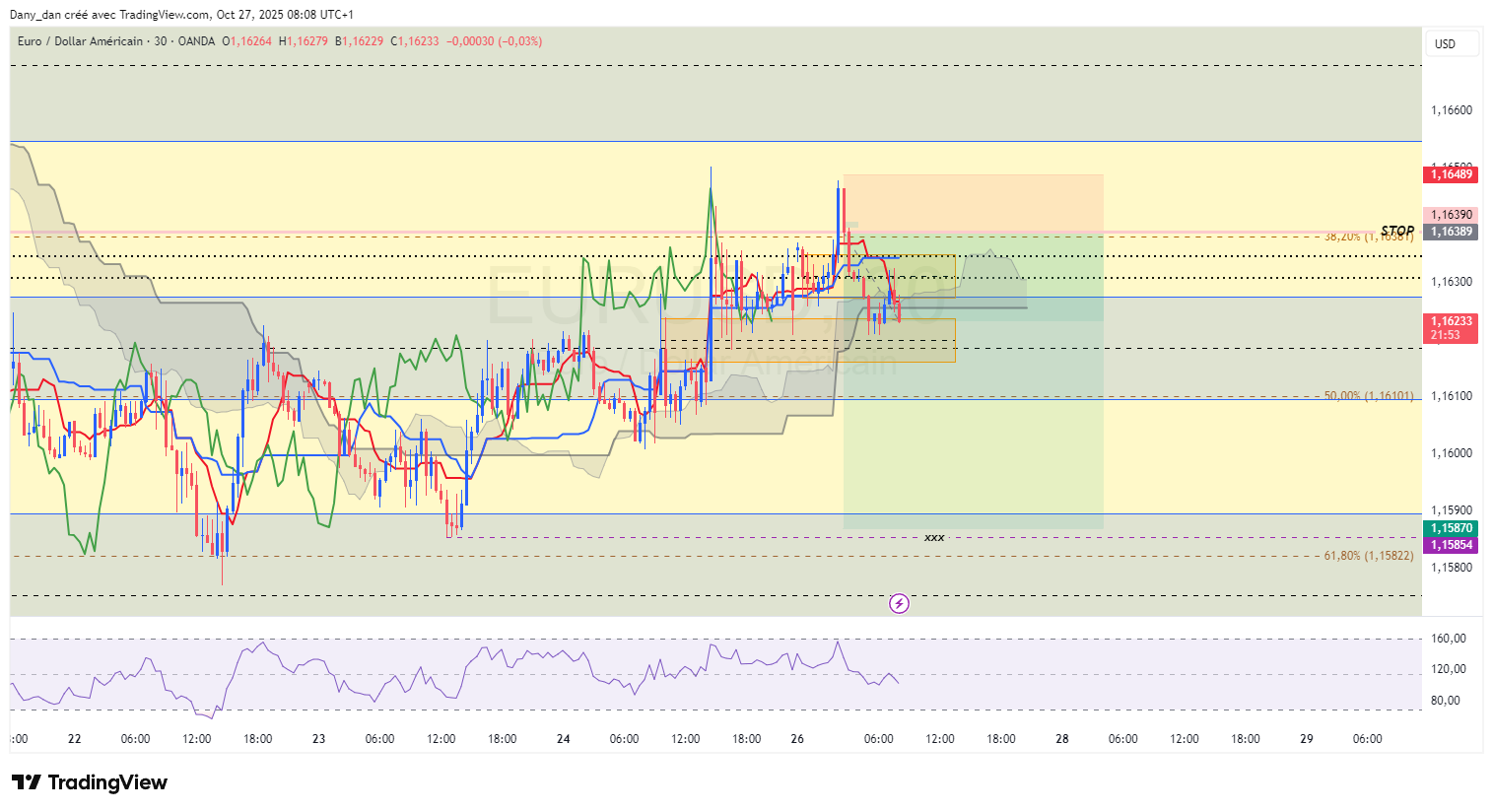Click the 'Dany_dan créé avec TradingView.com' header text
Viewport: 1493px width, 812px height.
[x=110, y=15]
